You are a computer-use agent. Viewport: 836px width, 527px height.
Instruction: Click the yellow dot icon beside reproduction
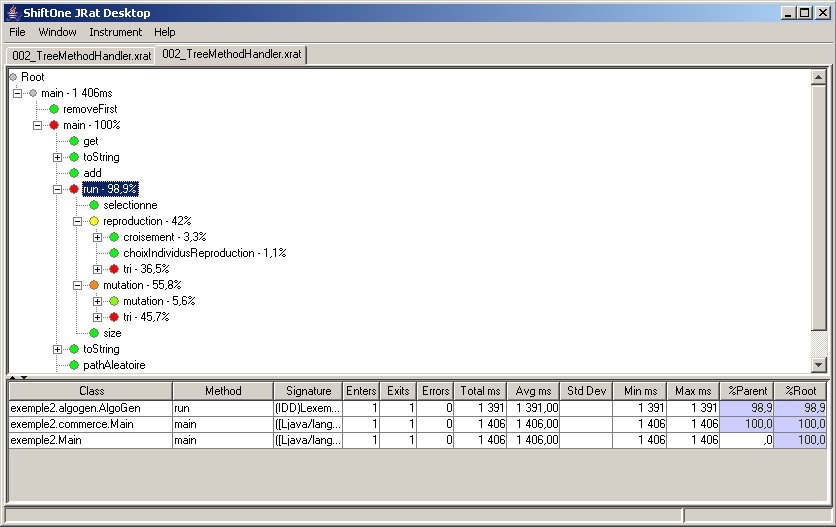pos(94,221)
